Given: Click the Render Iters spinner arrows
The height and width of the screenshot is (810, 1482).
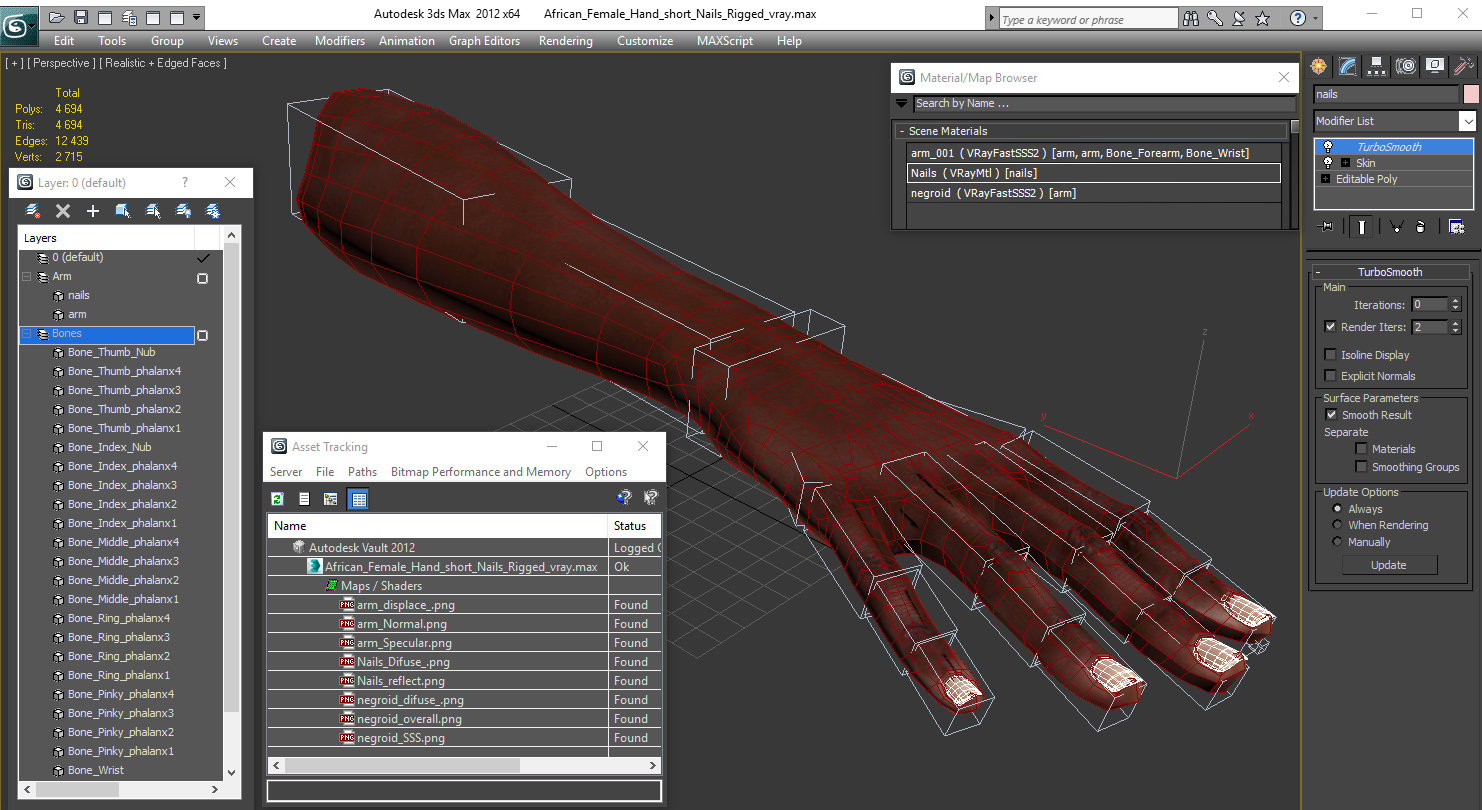Looking at the screenshot, I should 1455,327.
